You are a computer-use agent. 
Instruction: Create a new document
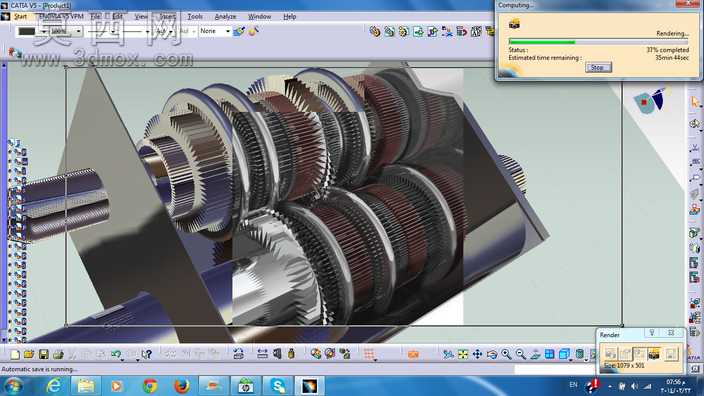pos(15,354)
